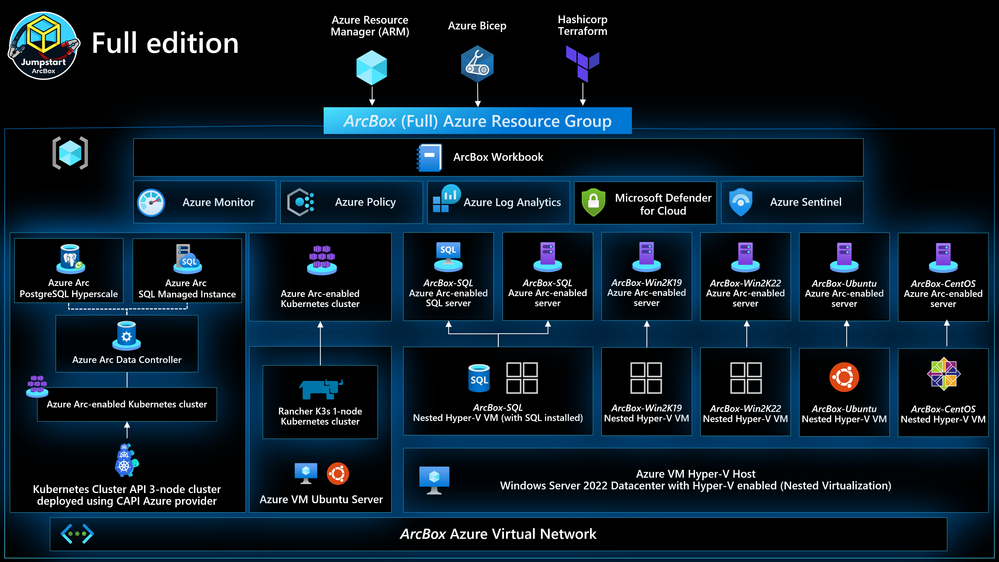
Task: Click the Azure Sentinel blue shield icon
Action: point(740,202)
